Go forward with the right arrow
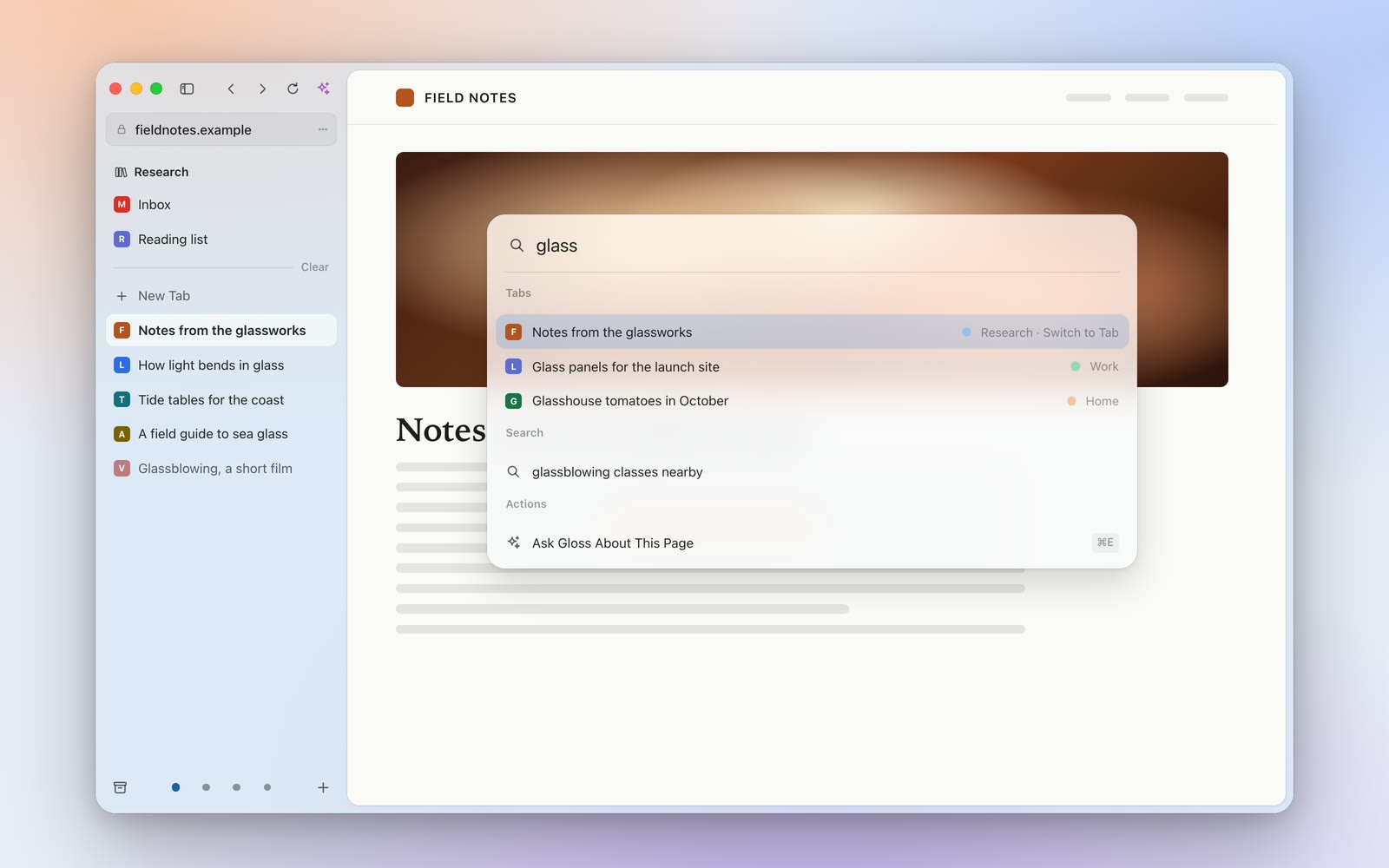The height and width of the screenshot is (868, 1389). tap(262, 89)
